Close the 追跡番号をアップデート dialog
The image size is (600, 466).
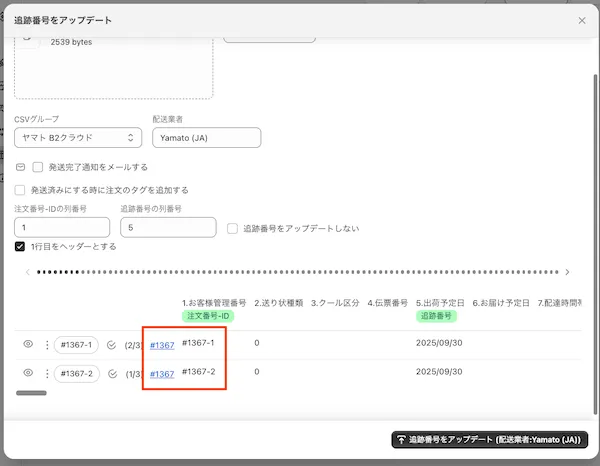[582, 20]
